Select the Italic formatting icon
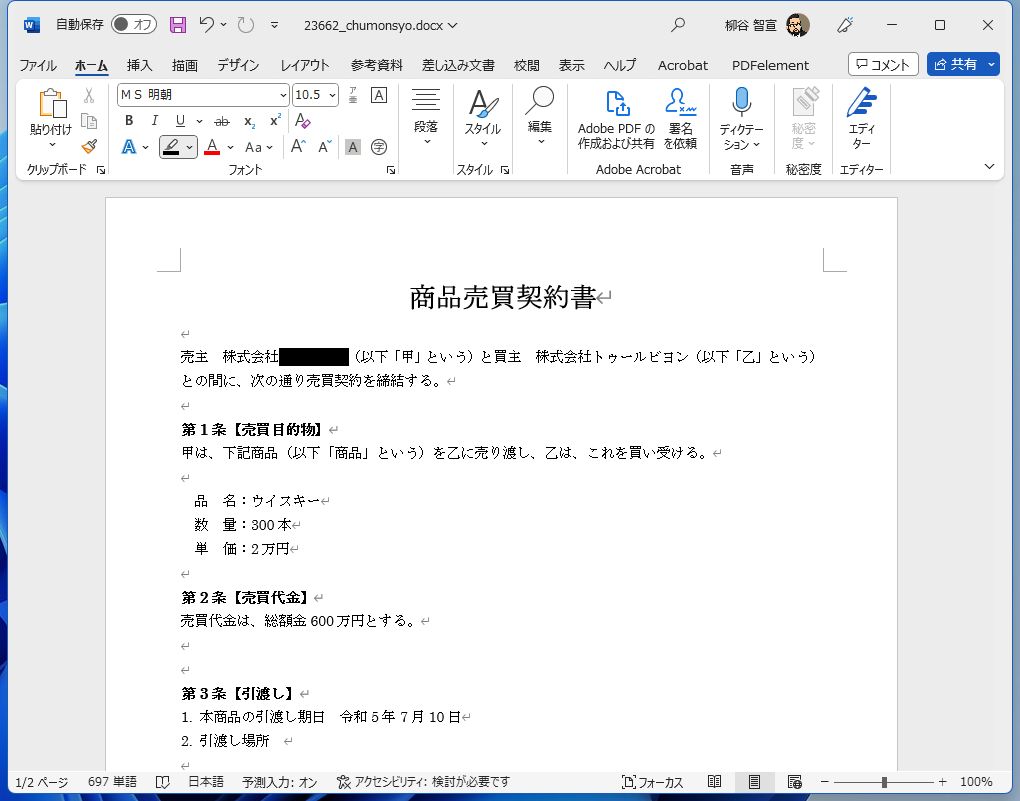This screenshot has height=801, width=1020. 153,119
